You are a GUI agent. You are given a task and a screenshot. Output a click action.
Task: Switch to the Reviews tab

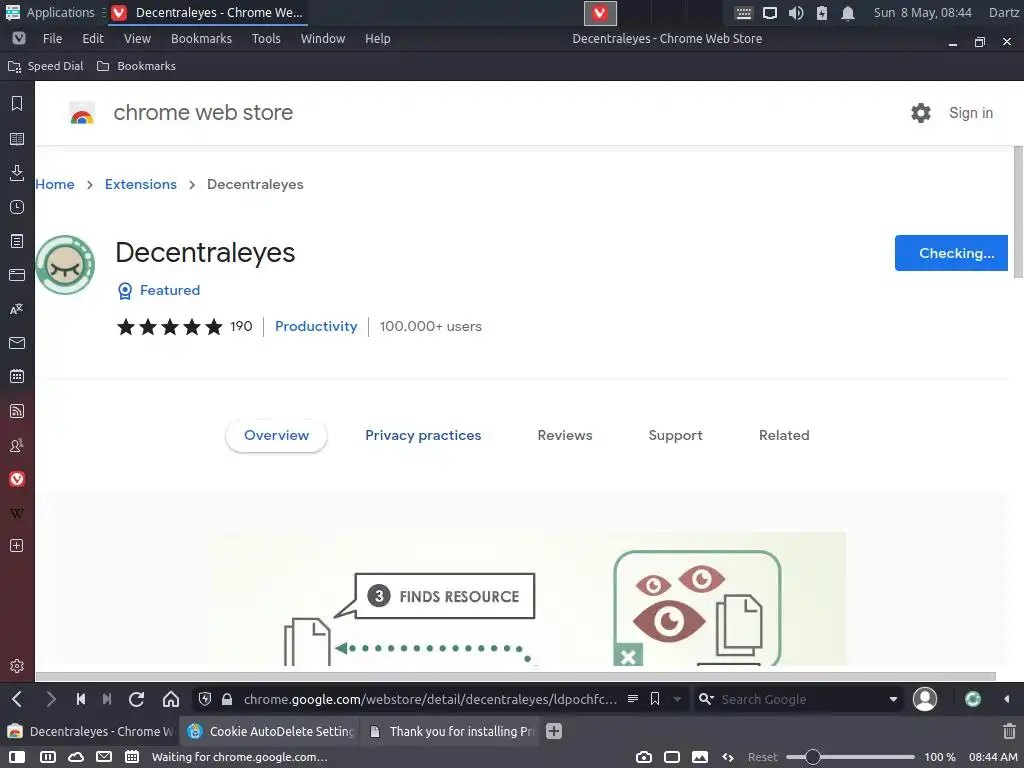tap(565, 436)
